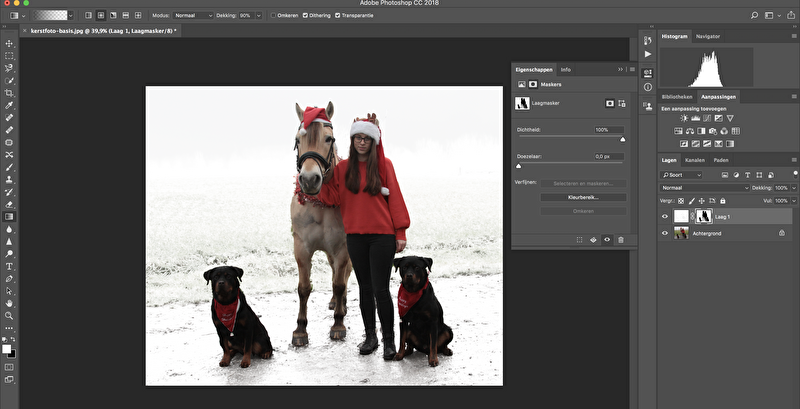Select the Eraser tool
The width and height of the screenshot is (800, 409).
coord(9,204)
